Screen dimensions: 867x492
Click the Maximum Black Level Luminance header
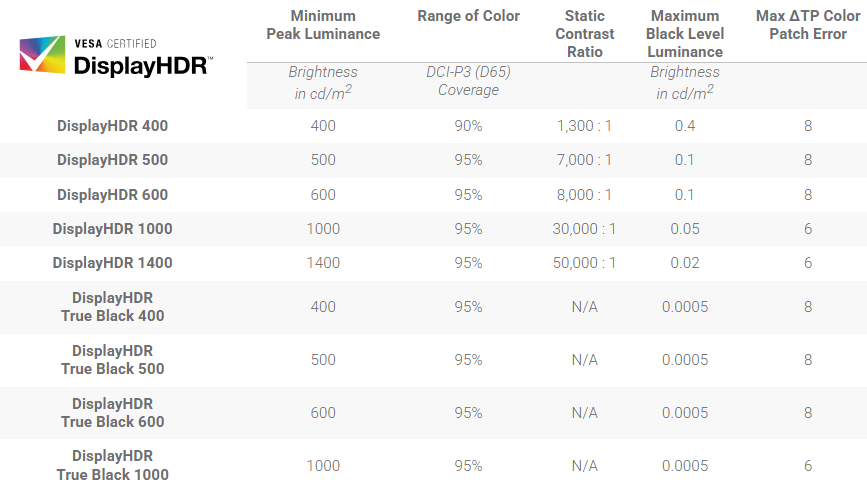[684, 34]
